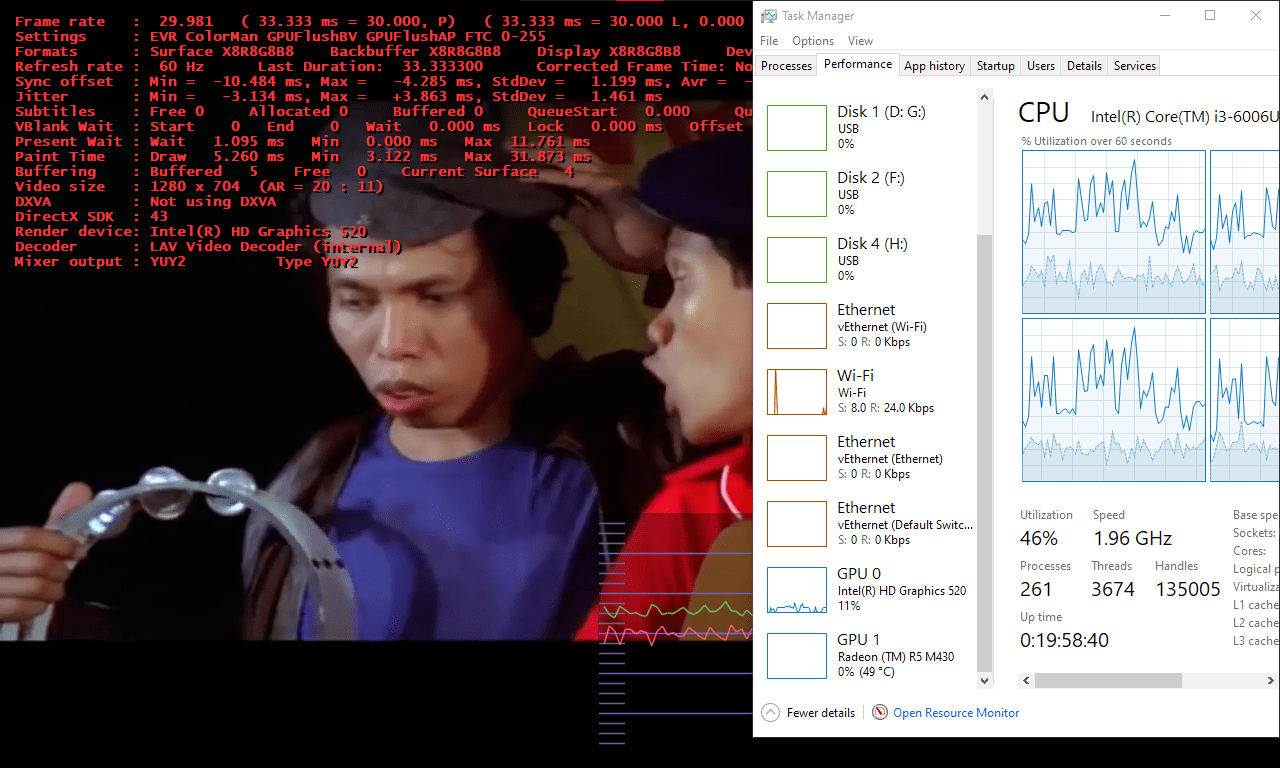Select the Disk 1 (D: G:) graph icon

tap(796, 127)
